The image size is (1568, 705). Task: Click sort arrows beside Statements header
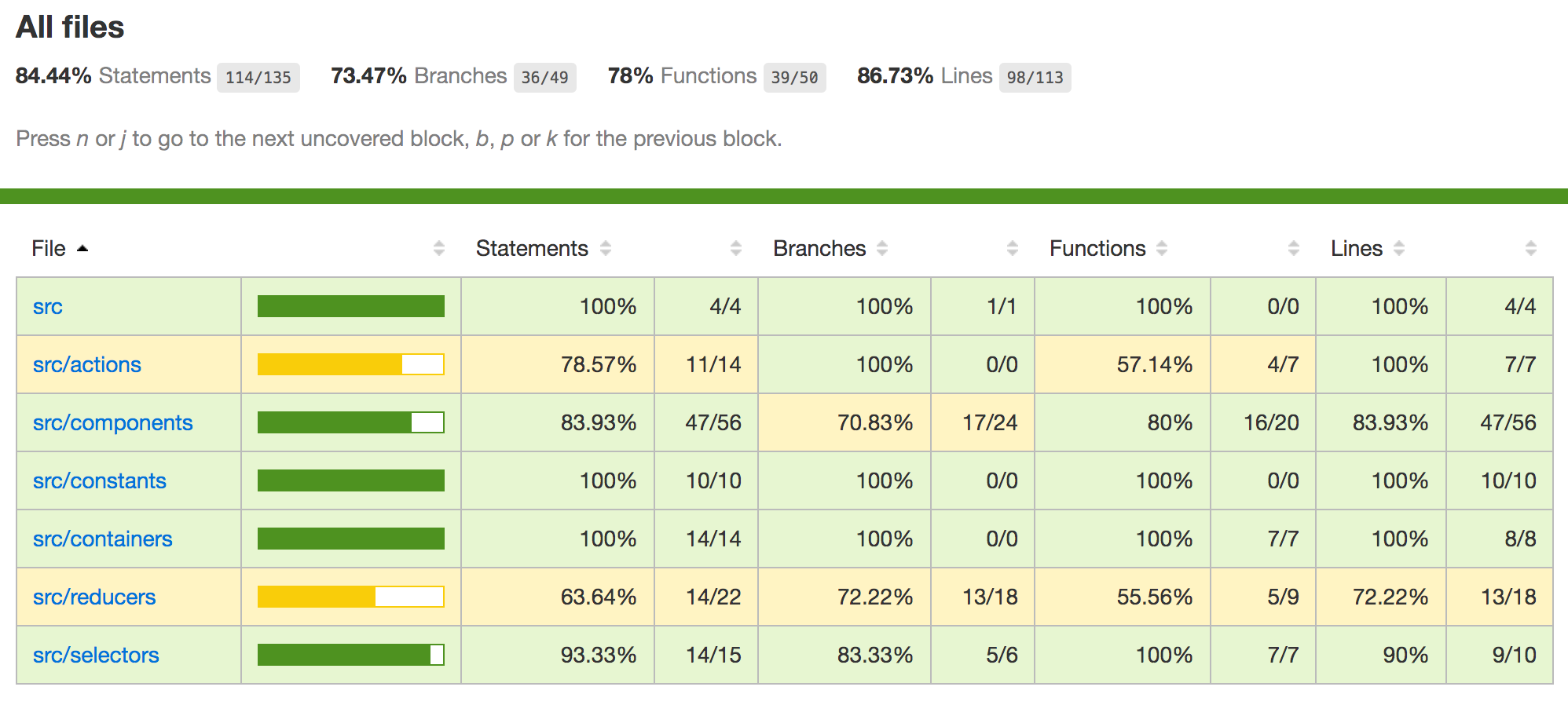coord(606,249)
